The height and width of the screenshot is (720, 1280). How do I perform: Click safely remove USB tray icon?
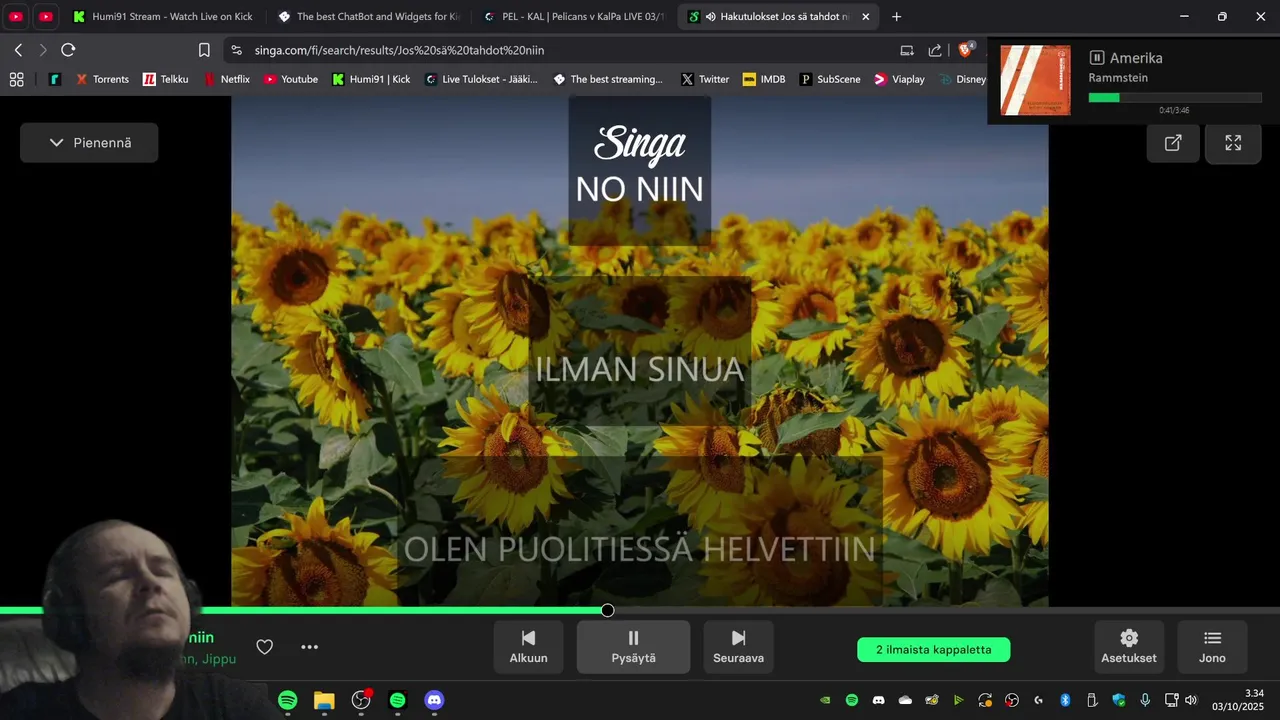tap(1092, 700)
